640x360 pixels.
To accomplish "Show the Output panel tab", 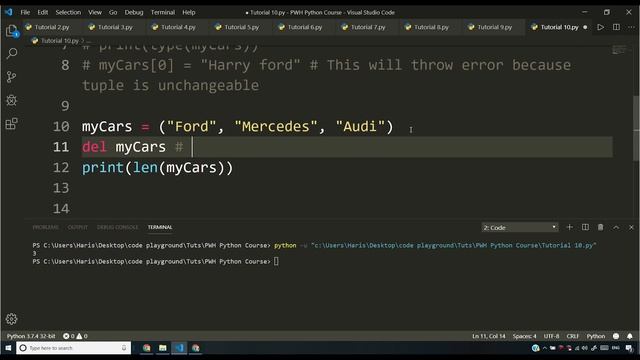I will point(78,227).
